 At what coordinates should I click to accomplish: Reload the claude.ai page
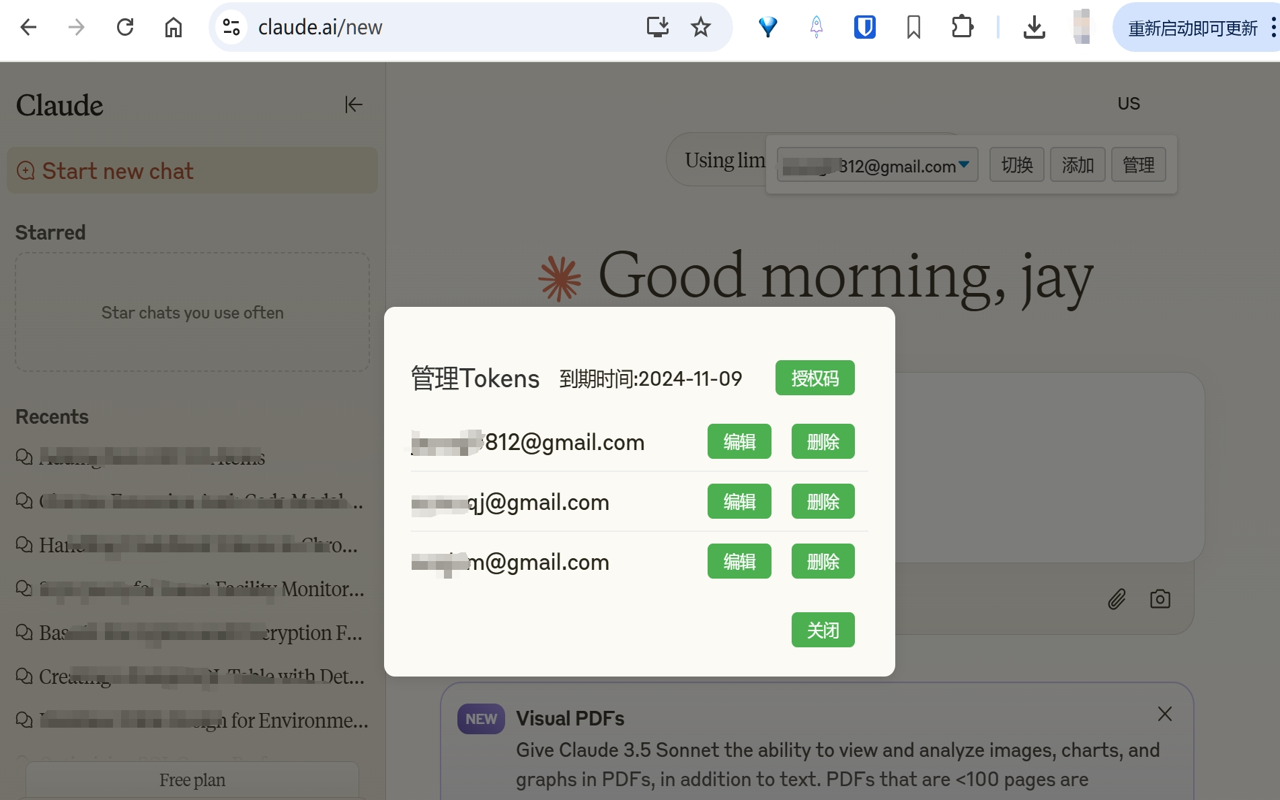125,27
